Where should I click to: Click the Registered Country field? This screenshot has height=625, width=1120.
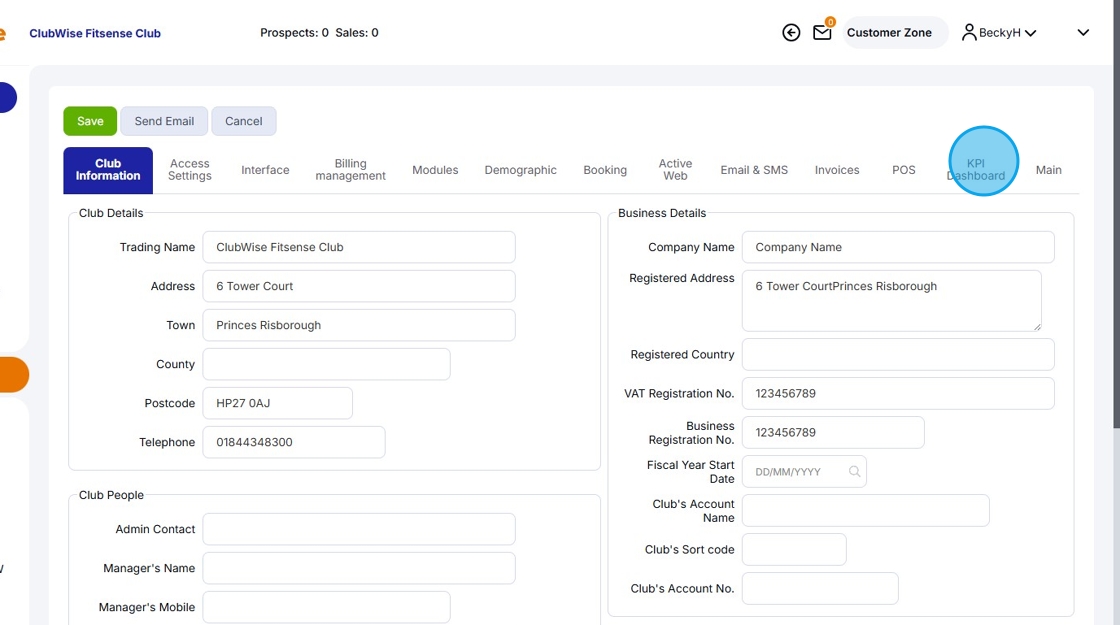pyautogui.click(x=898, y=354)
